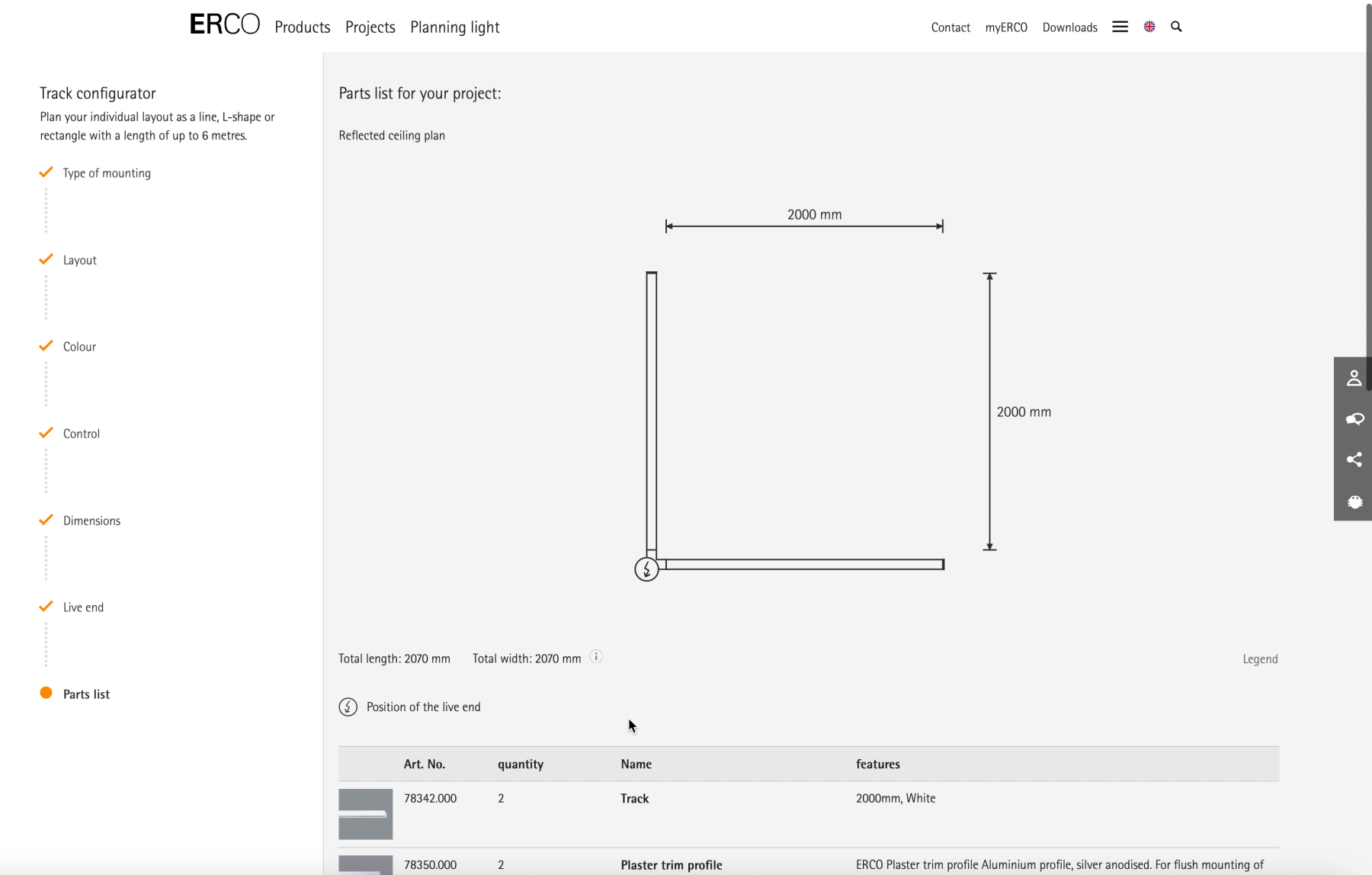Go to the Projects section

(x=370, y=27)
